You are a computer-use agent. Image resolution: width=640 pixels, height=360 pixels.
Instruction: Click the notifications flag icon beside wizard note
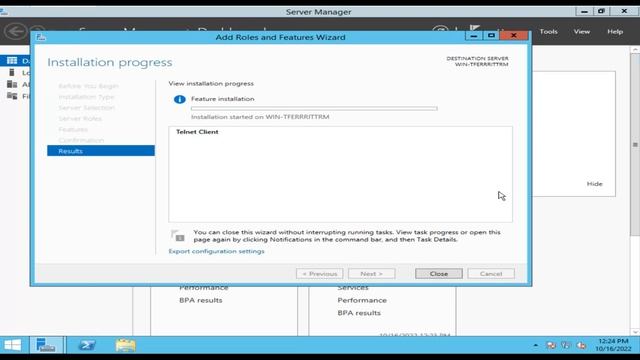tap(178, 236)
